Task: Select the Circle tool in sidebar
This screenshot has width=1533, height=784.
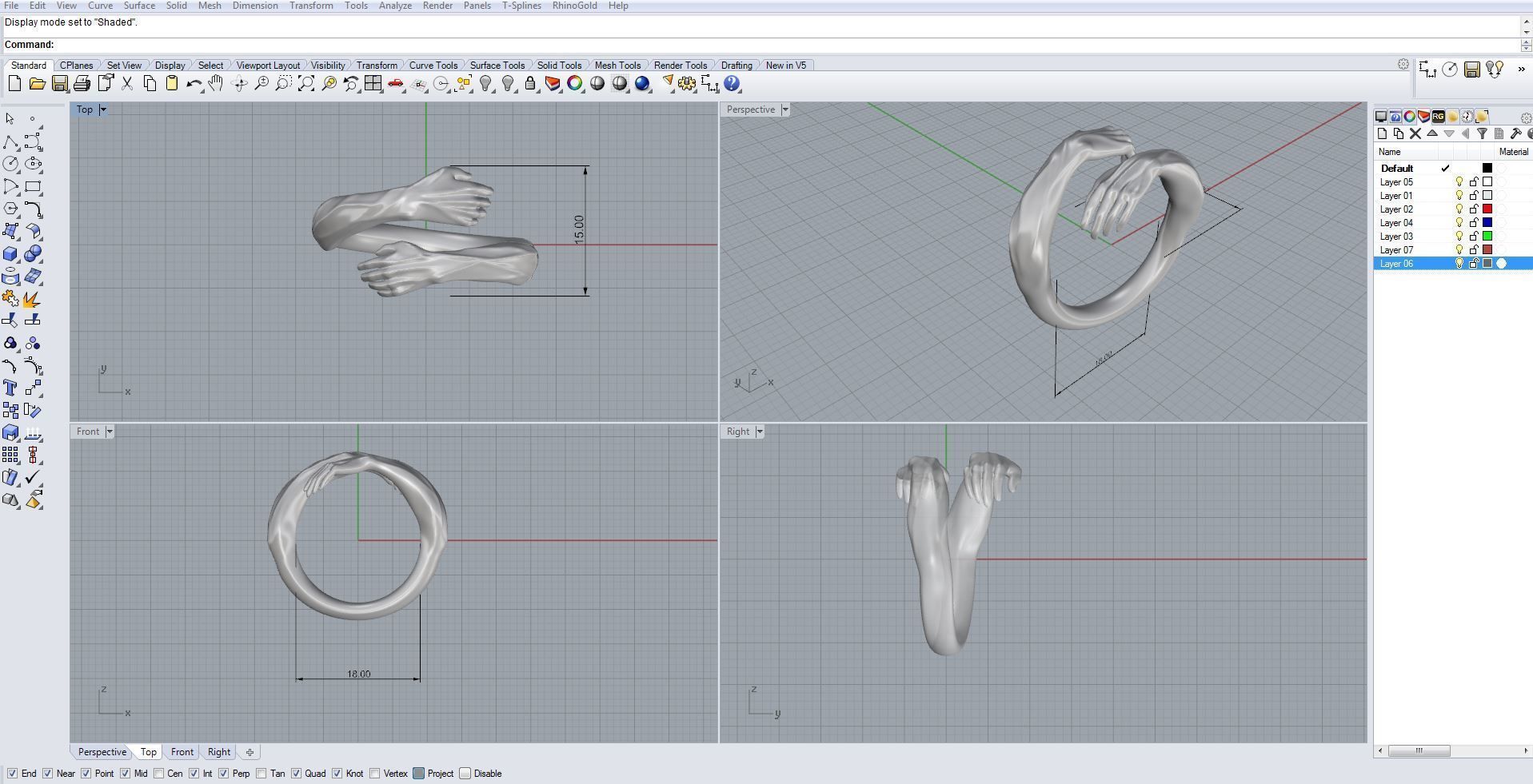Action: [x=10, y=164]
